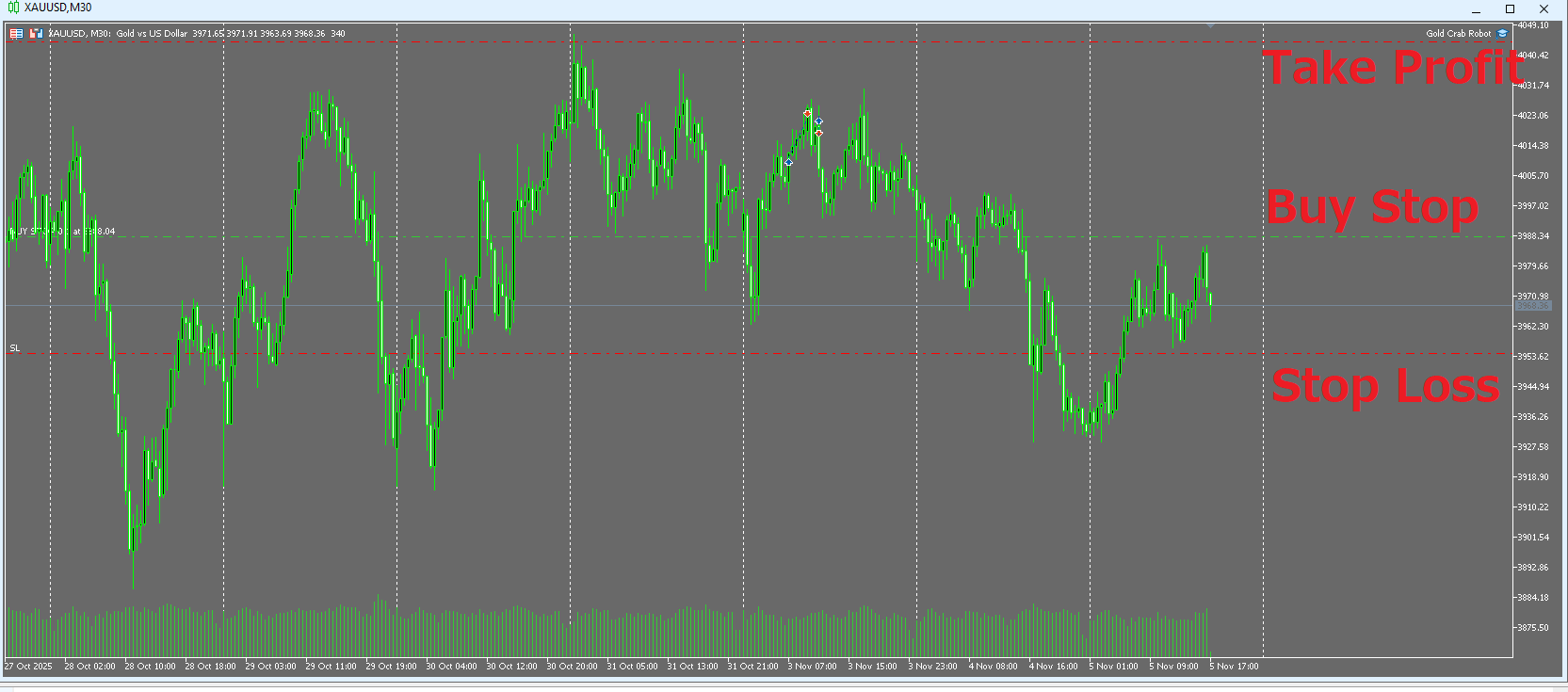Select the red "Buy Stop" text annotation
The image size is (1568, 692).
coord(1372,207)
